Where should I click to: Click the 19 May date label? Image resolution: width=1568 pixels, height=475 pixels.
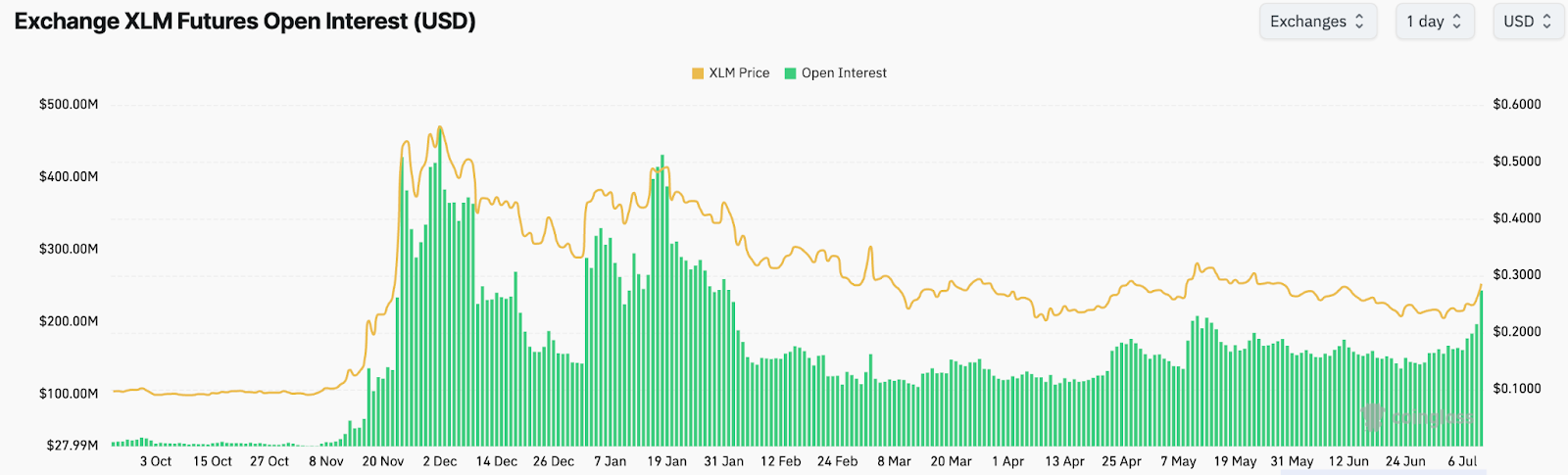click(1236, 461)
